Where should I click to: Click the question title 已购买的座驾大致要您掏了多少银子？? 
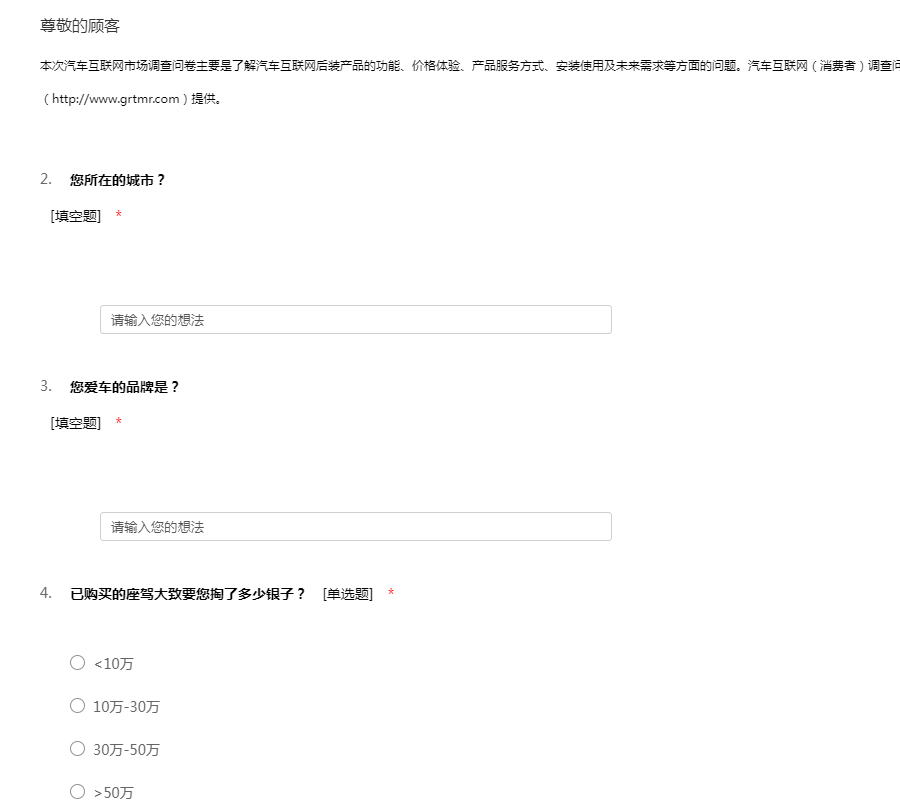pos(187,594)
